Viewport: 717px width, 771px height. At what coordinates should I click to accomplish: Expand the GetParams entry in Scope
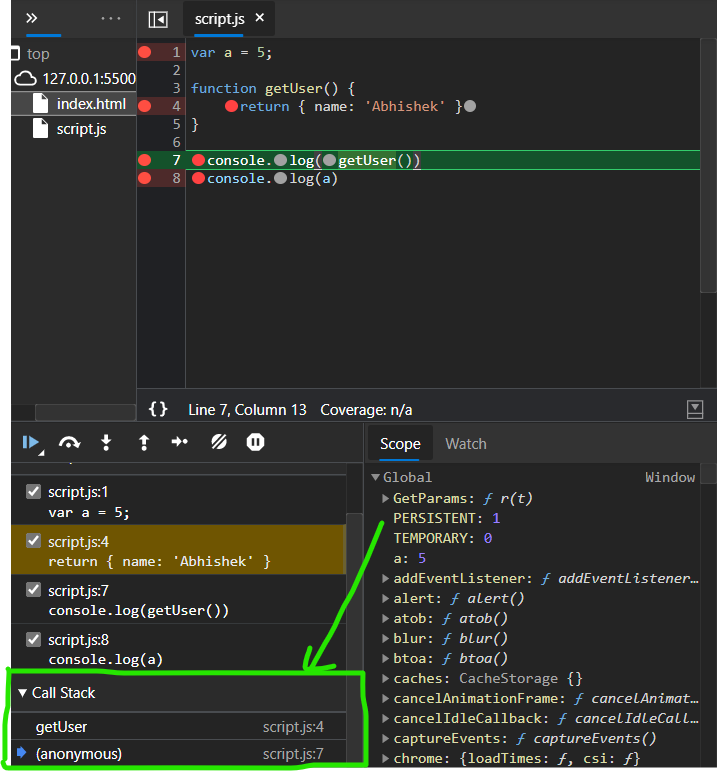(x=386, y=499)
